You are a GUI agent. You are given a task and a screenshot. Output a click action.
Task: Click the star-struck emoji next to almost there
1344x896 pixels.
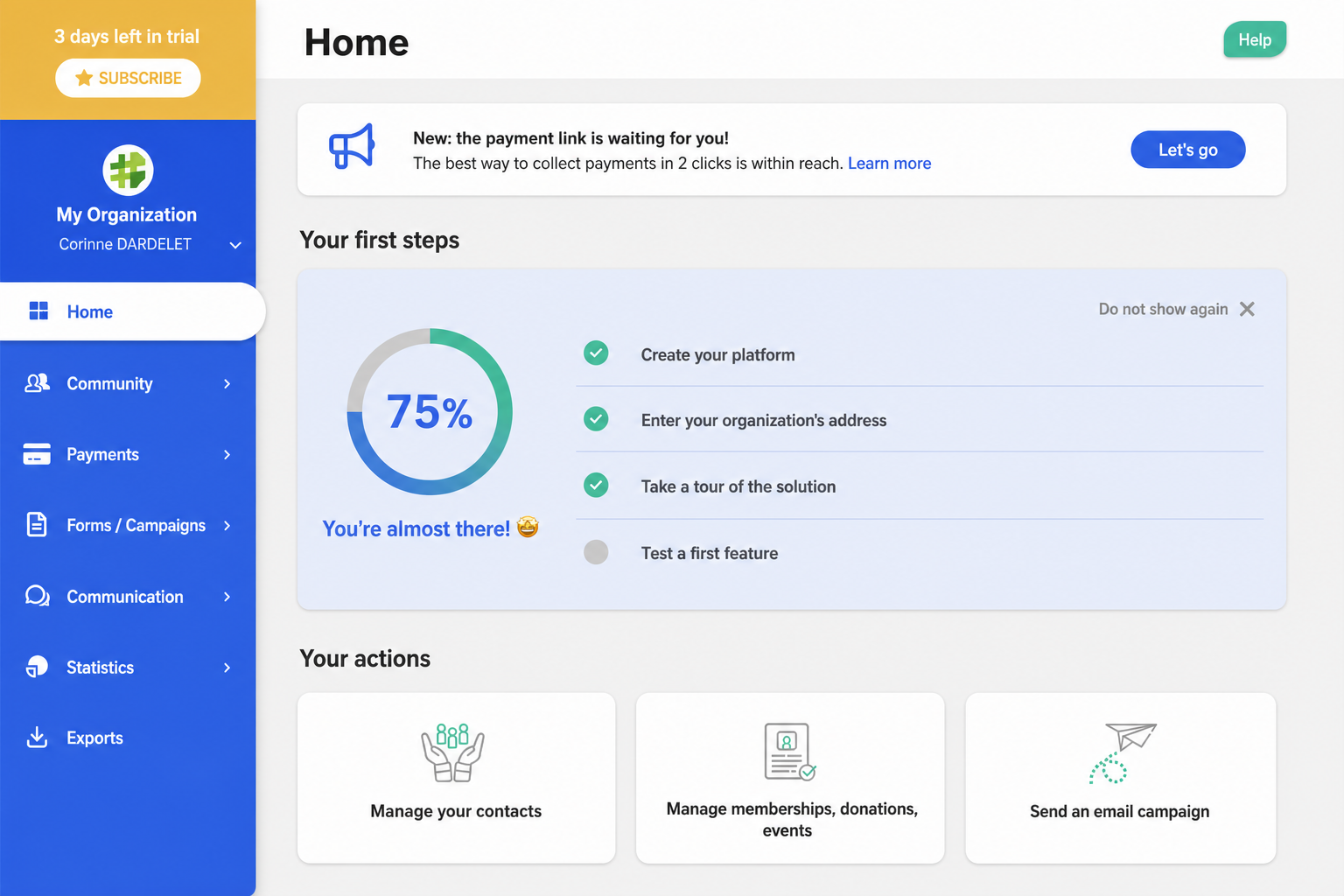528,527
